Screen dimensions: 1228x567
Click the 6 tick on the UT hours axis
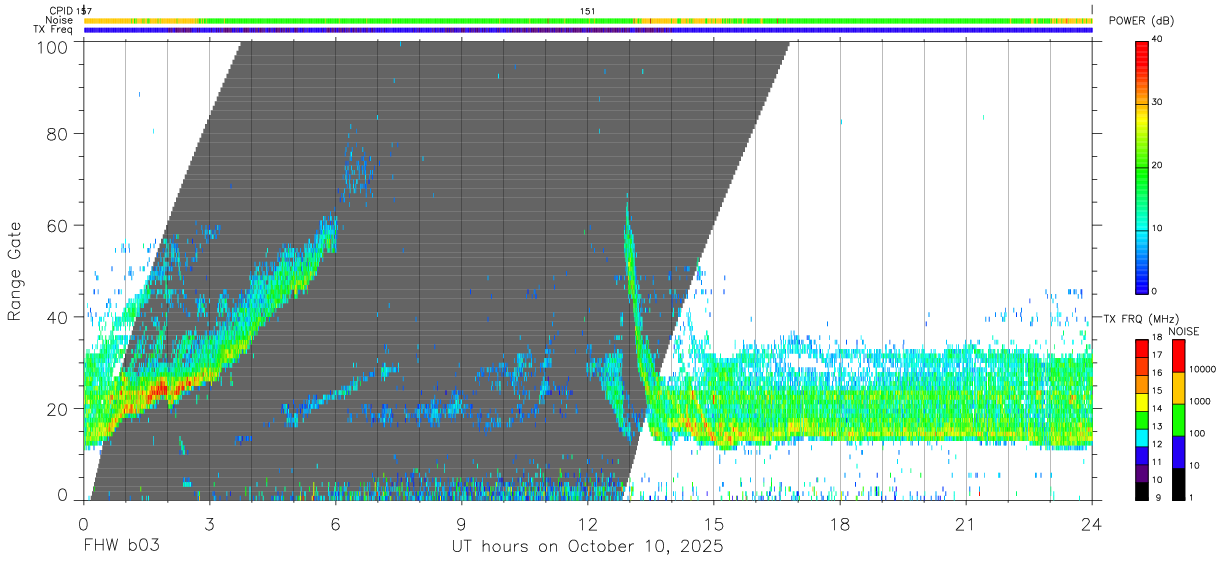[336, 523]
